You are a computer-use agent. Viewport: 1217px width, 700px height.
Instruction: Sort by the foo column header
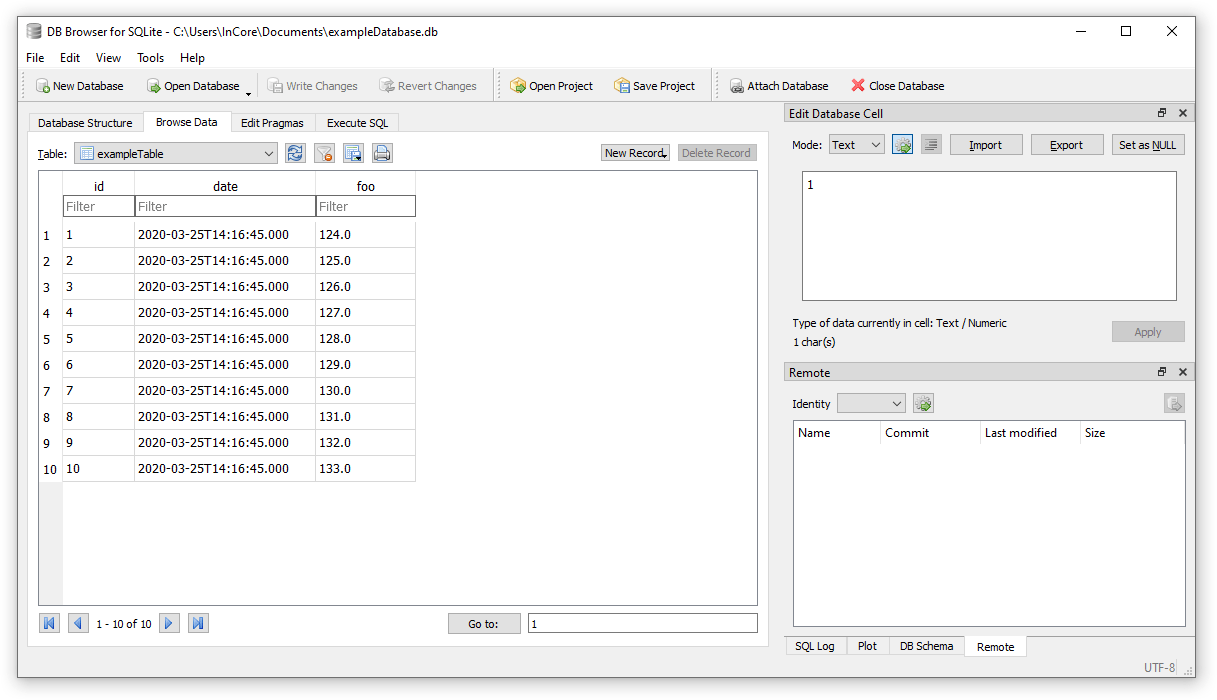366,186
